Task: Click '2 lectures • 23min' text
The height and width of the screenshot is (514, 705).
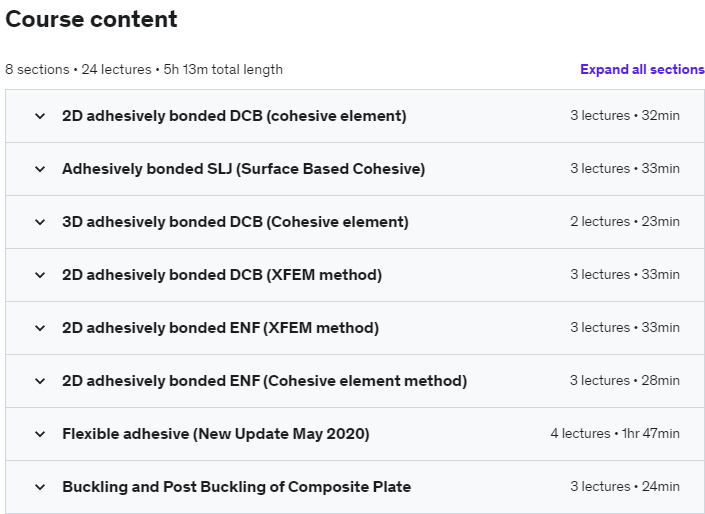Action: 625,222
